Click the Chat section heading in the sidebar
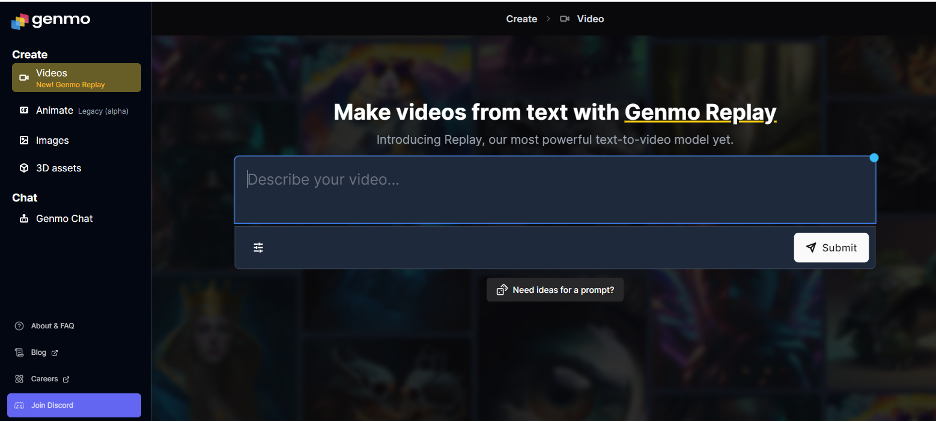The image size is (936, 422). pyautogui.click(x=24, y=198)
